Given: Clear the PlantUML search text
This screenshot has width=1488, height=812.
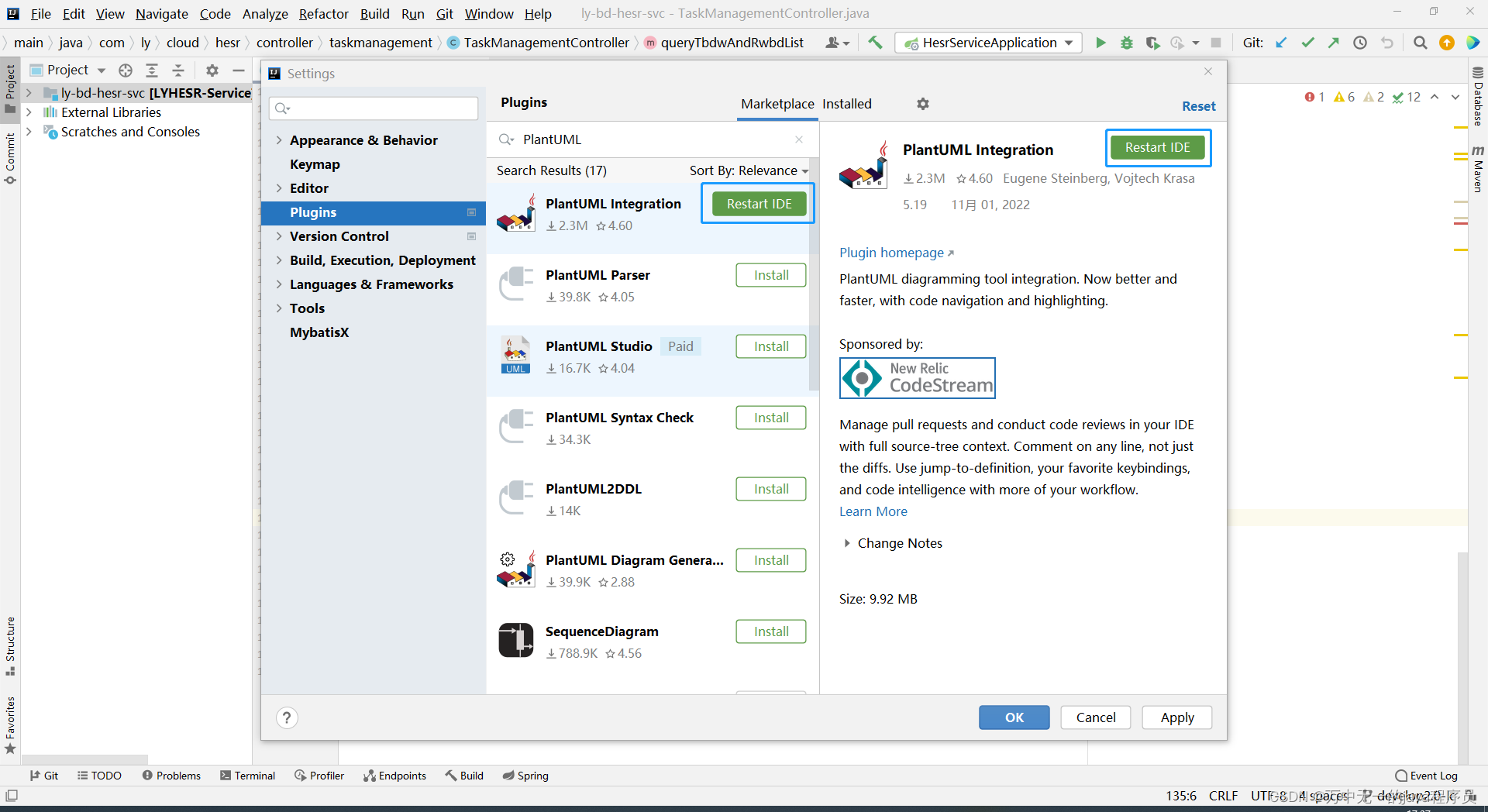Looking at the screenshot, I should (799, 139).
